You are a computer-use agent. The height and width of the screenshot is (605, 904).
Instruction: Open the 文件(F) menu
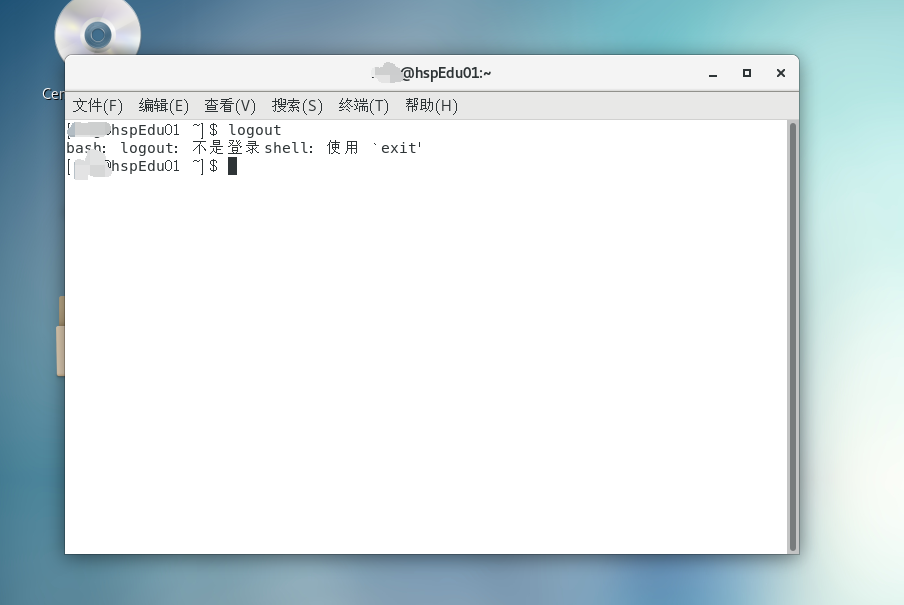[x=98, y=105]
